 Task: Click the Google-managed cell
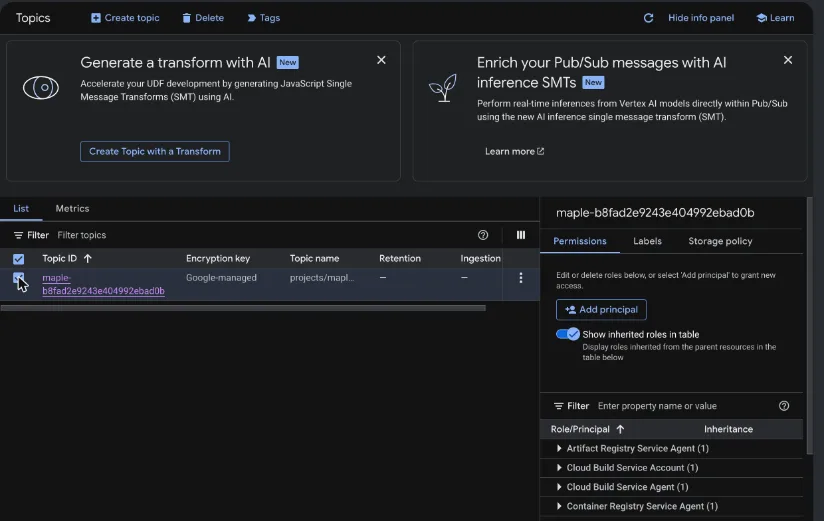[221, 278]
